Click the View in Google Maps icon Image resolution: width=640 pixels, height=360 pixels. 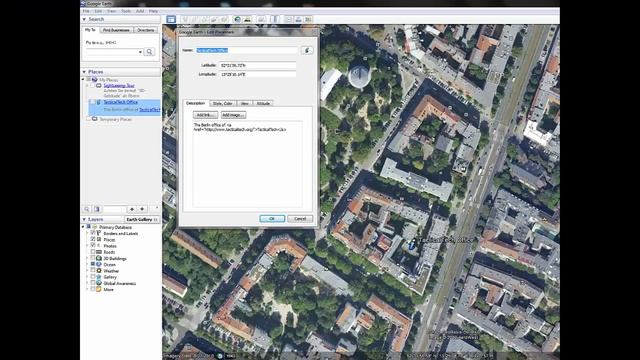308,19
